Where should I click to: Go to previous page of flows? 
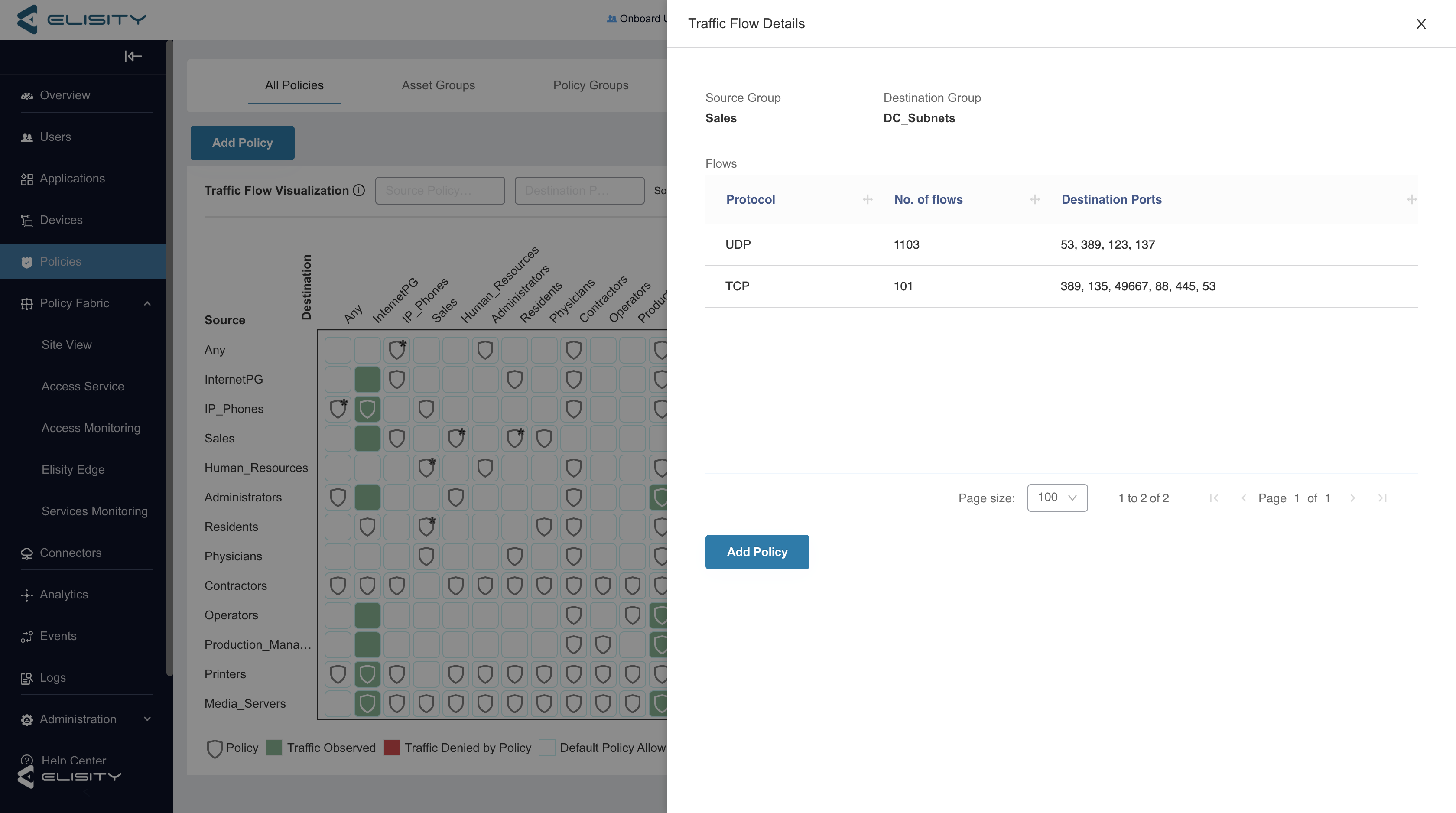coord(1243,498)
